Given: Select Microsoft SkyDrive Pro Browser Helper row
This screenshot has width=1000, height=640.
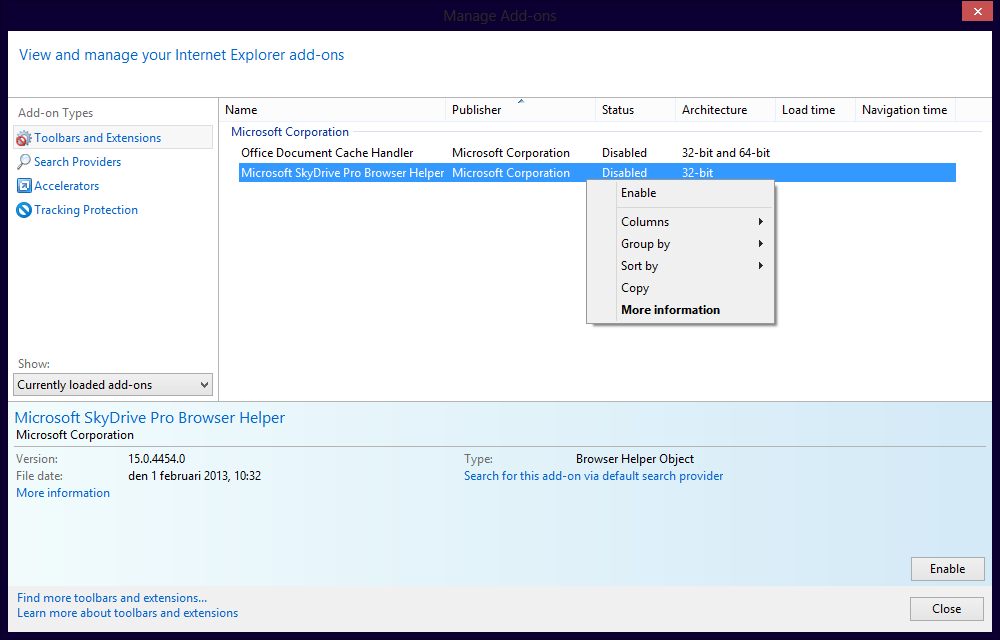Looking at the screenshot, I should pos(597,173).
